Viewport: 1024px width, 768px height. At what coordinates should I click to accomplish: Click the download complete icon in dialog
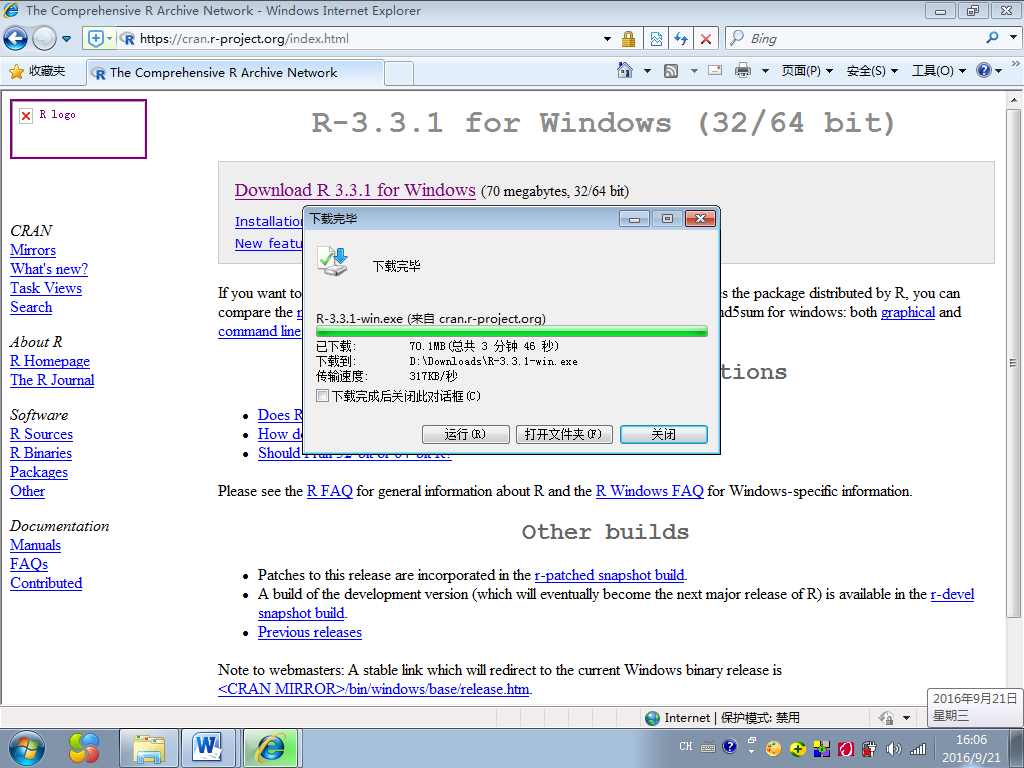pyautogui.click(x=333, y=261)
